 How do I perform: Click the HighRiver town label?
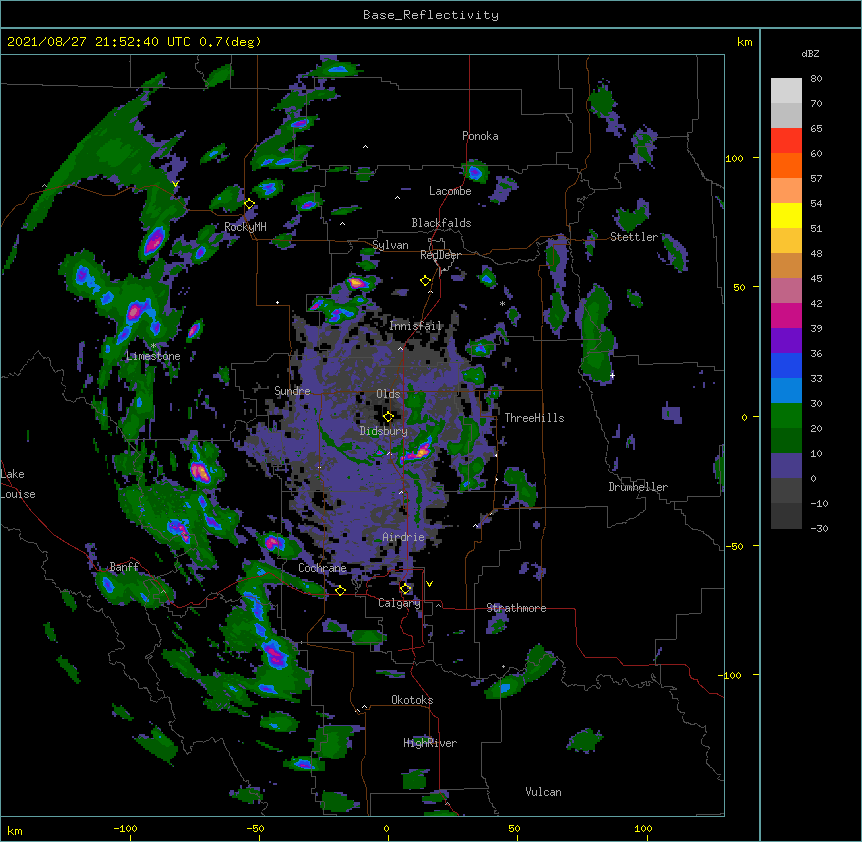pyautogui.click(x=430, y=743)
